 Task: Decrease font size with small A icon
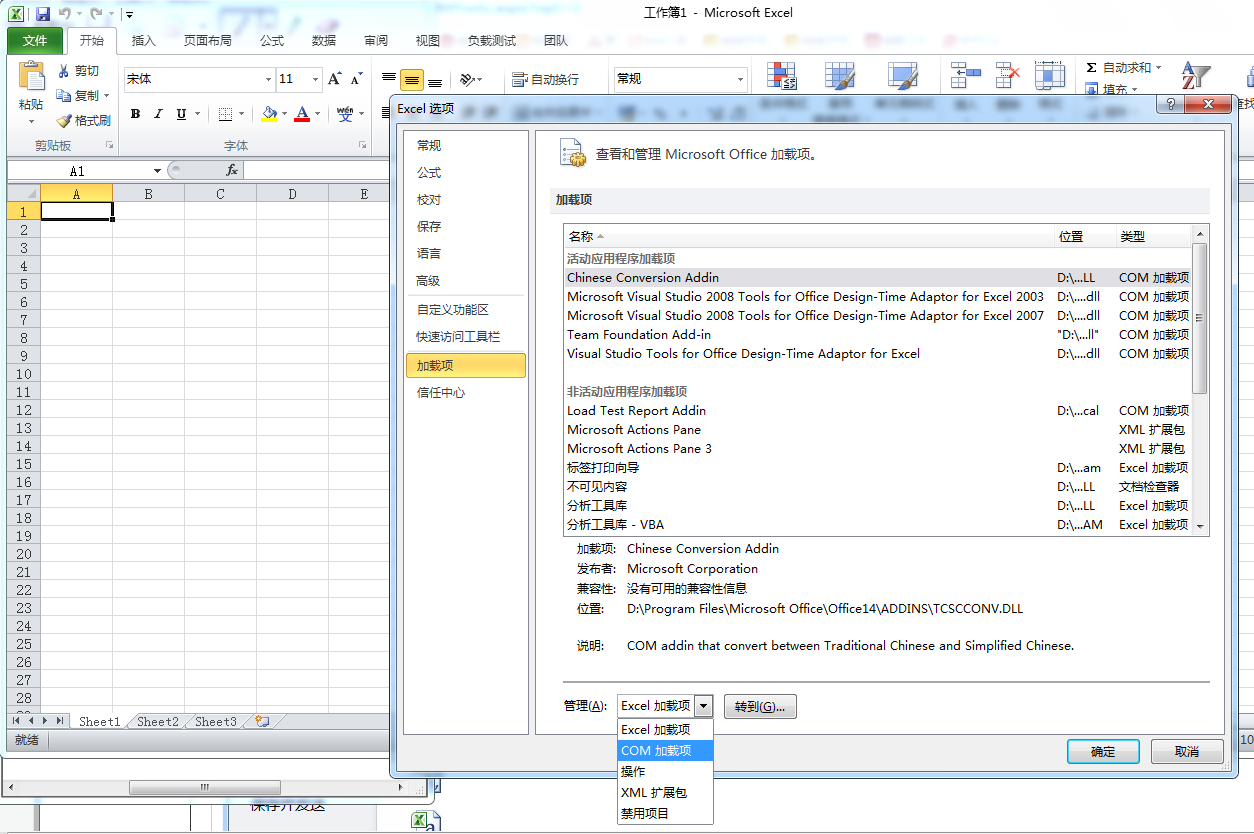356,79
